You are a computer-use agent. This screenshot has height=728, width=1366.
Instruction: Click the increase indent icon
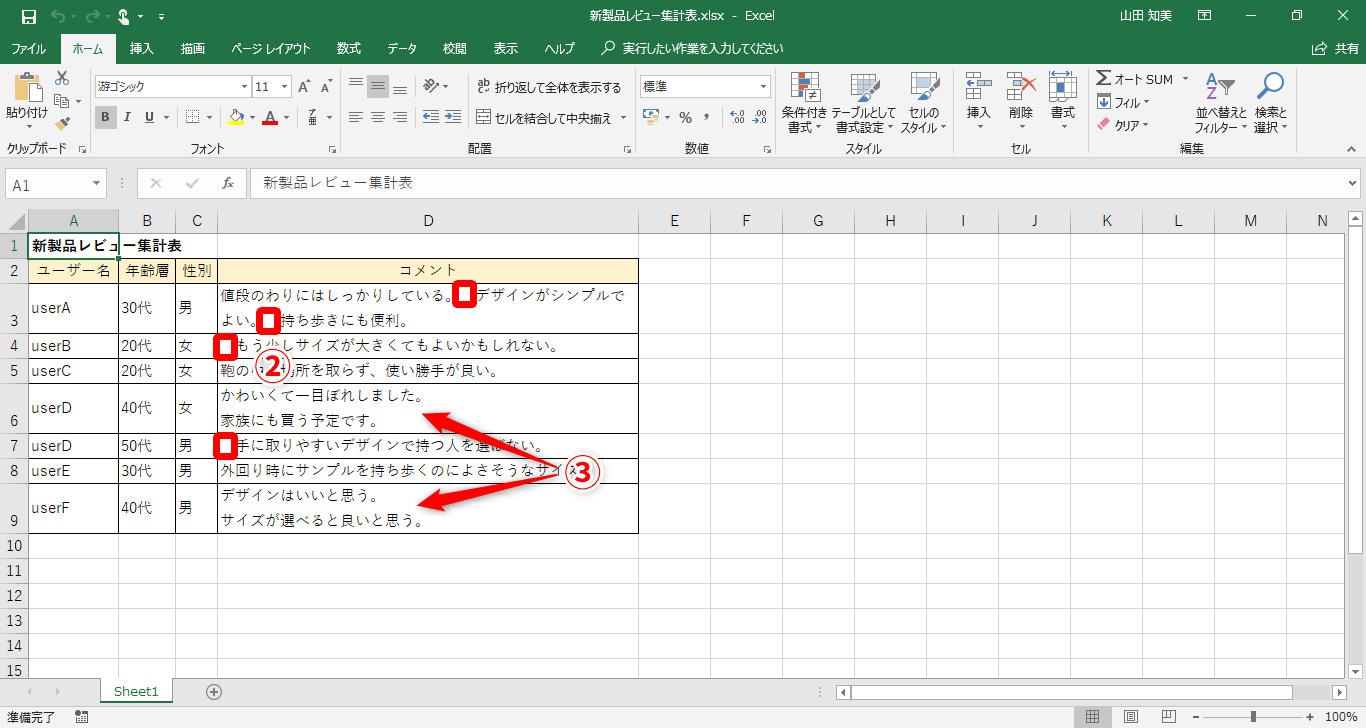click(455, 117)
